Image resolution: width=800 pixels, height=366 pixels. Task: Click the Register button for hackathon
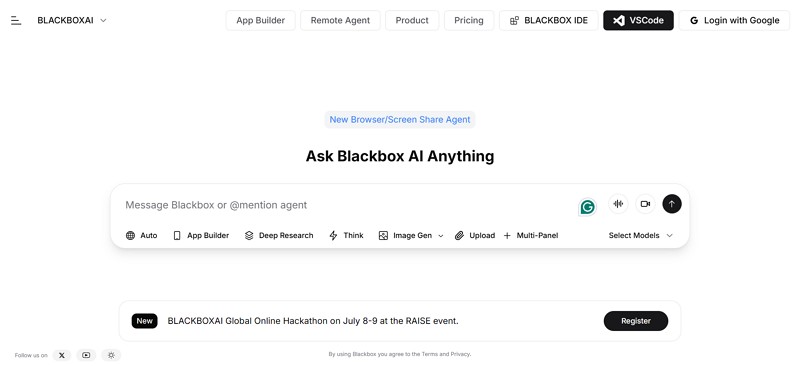pos(636,321)
